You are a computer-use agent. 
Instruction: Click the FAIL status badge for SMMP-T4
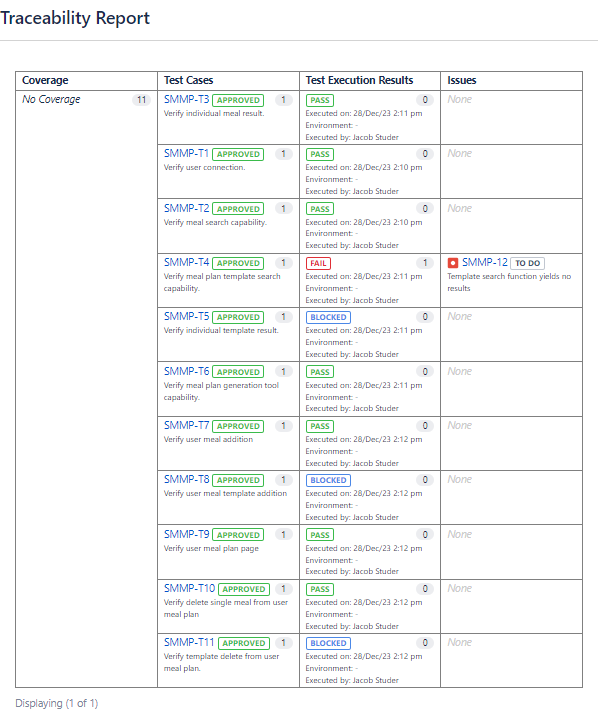(x=318, y=263)
